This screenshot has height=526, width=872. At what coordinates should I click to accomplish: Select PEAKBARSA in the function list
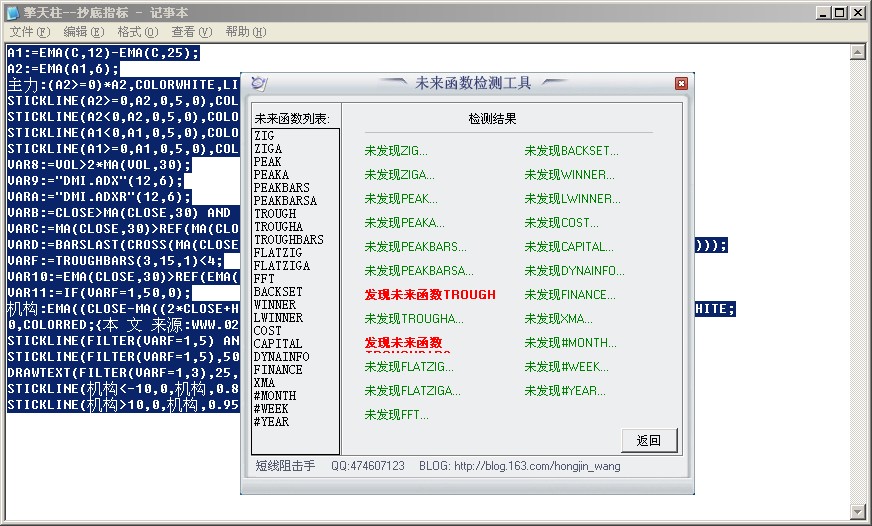pyautogui.click(x=285, y=201)
